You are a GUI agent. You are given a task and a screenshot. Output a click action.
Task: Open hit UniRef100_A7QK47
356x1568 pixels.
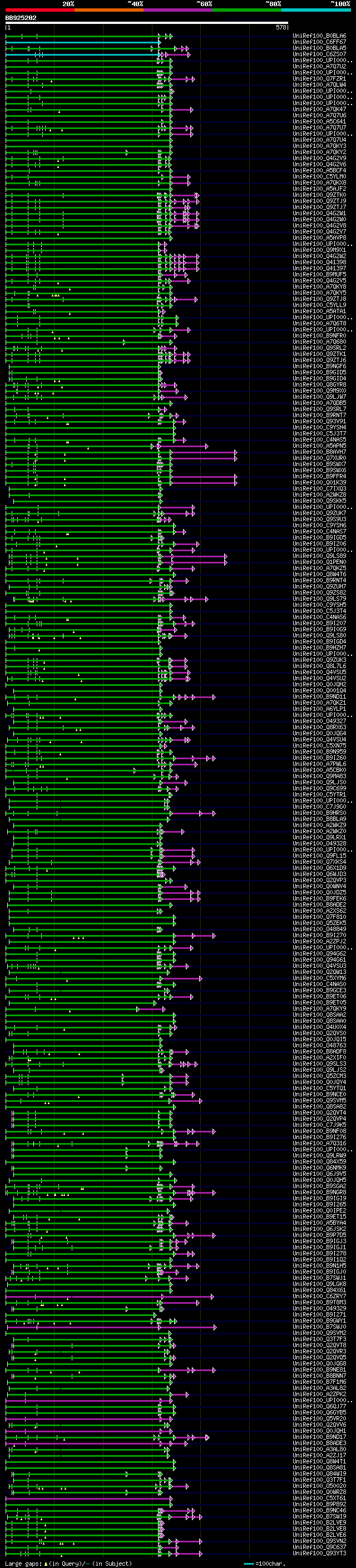319,110
